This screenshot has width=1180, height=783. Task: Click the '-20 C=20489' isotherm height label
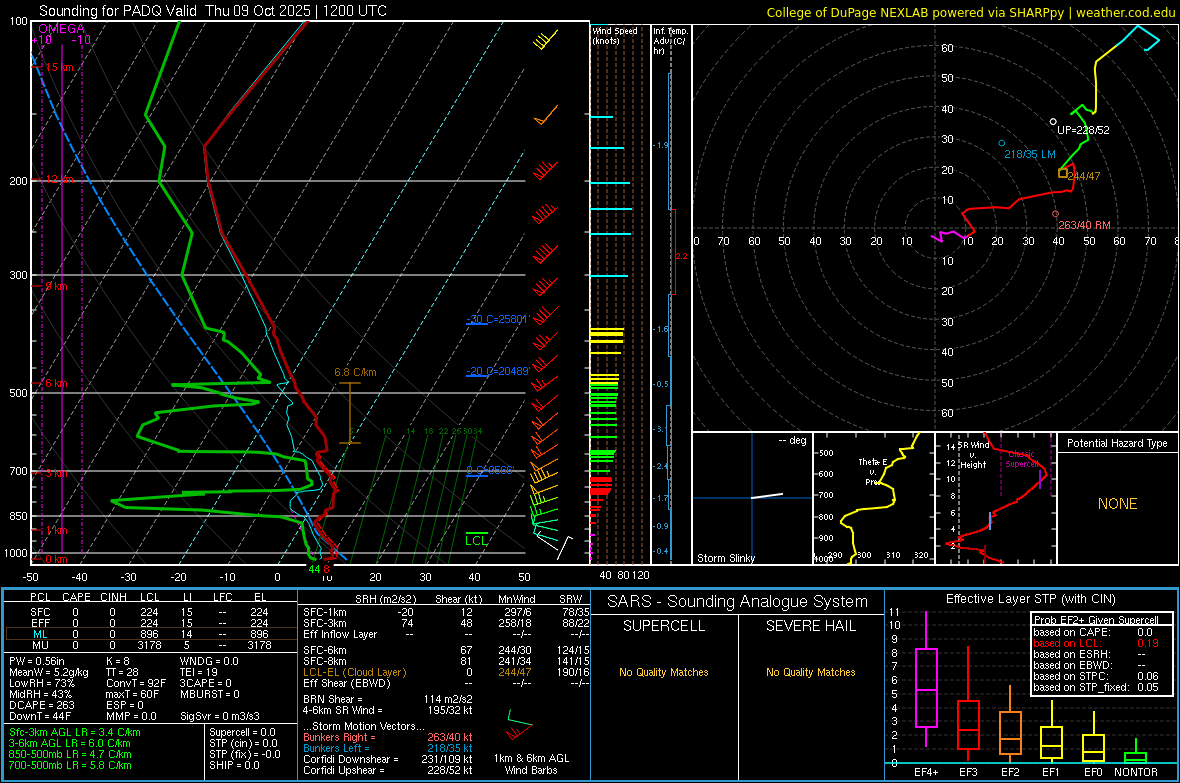(498, 370)
